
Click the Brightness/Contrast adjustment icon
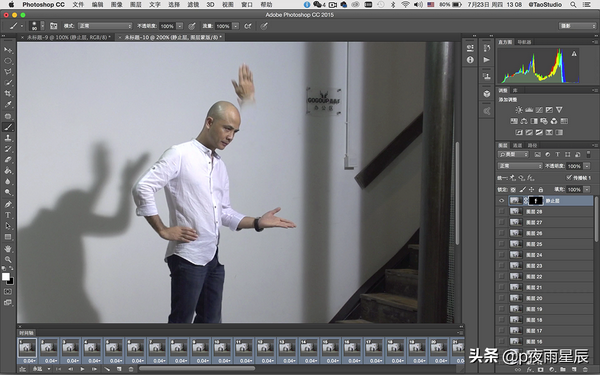[519, 110]
